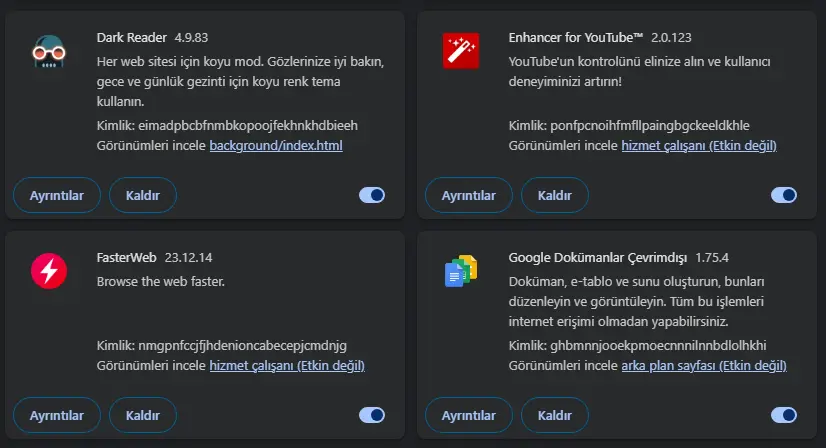Open arka plan sayfası link
This screenshot has height=448, width=826.
704,365
